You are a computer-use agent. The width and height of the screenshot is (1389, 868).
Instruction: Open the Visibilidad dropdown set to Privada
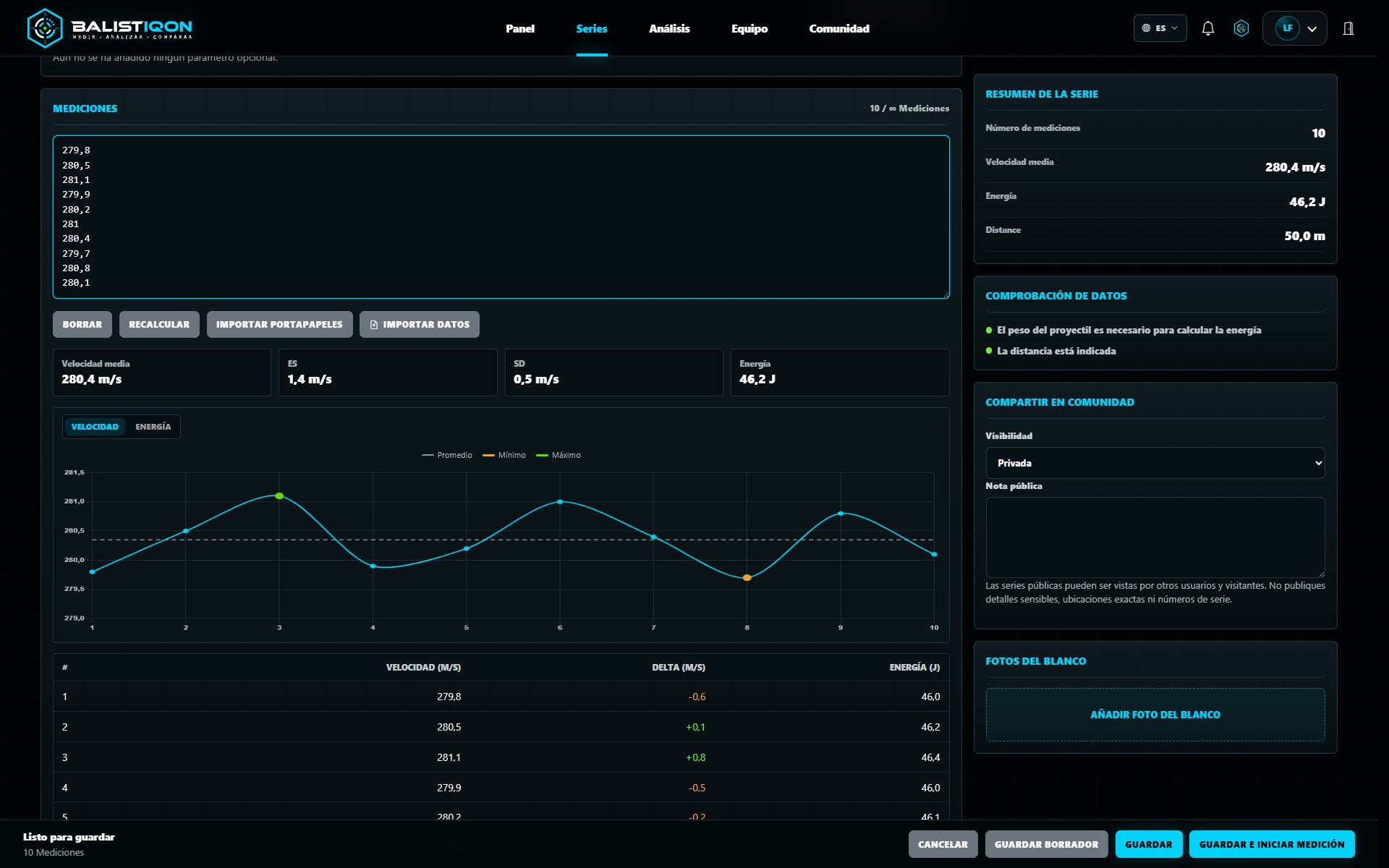pos(1155,463)
